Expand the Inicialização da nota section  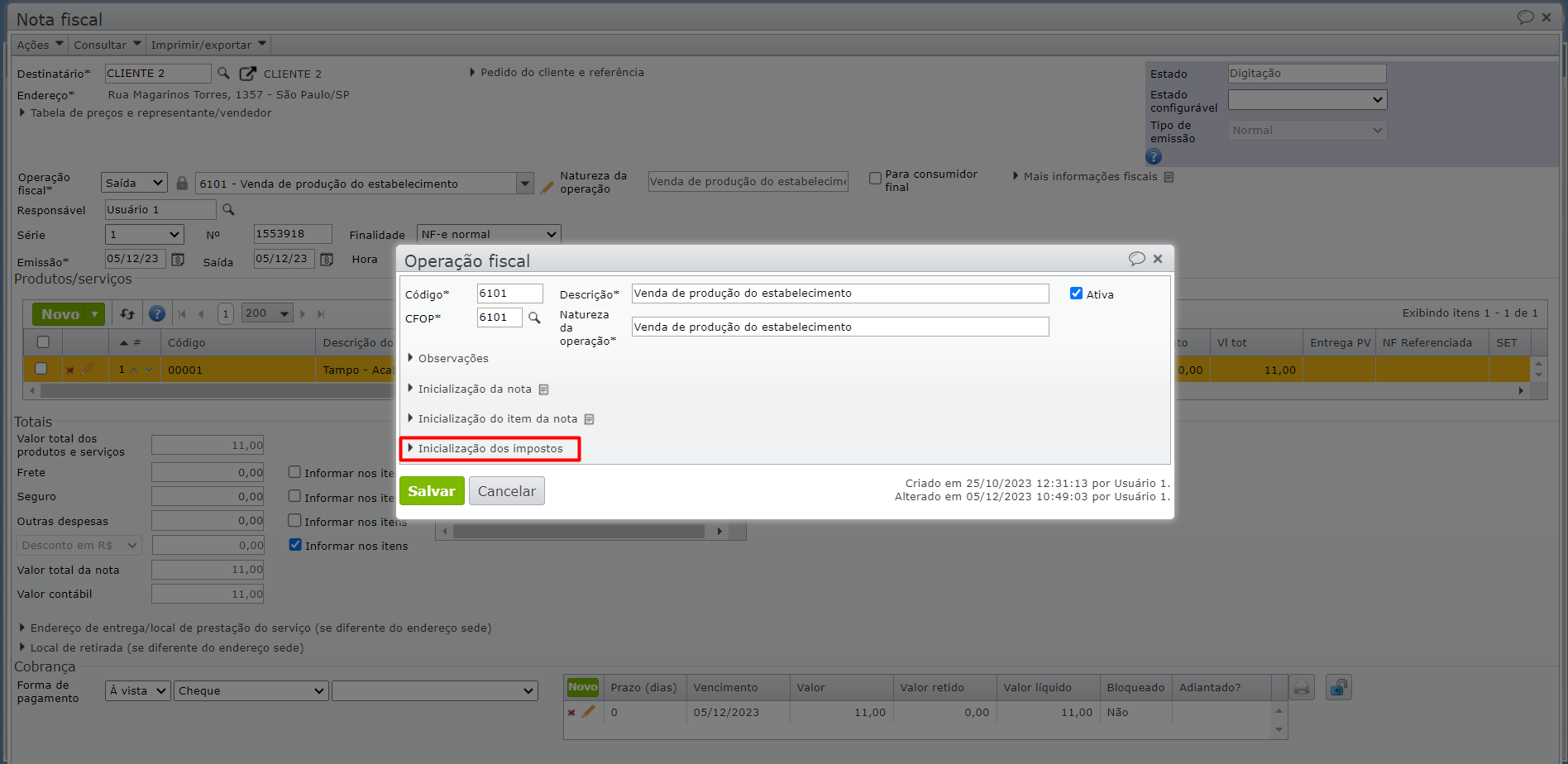[470, 389]
